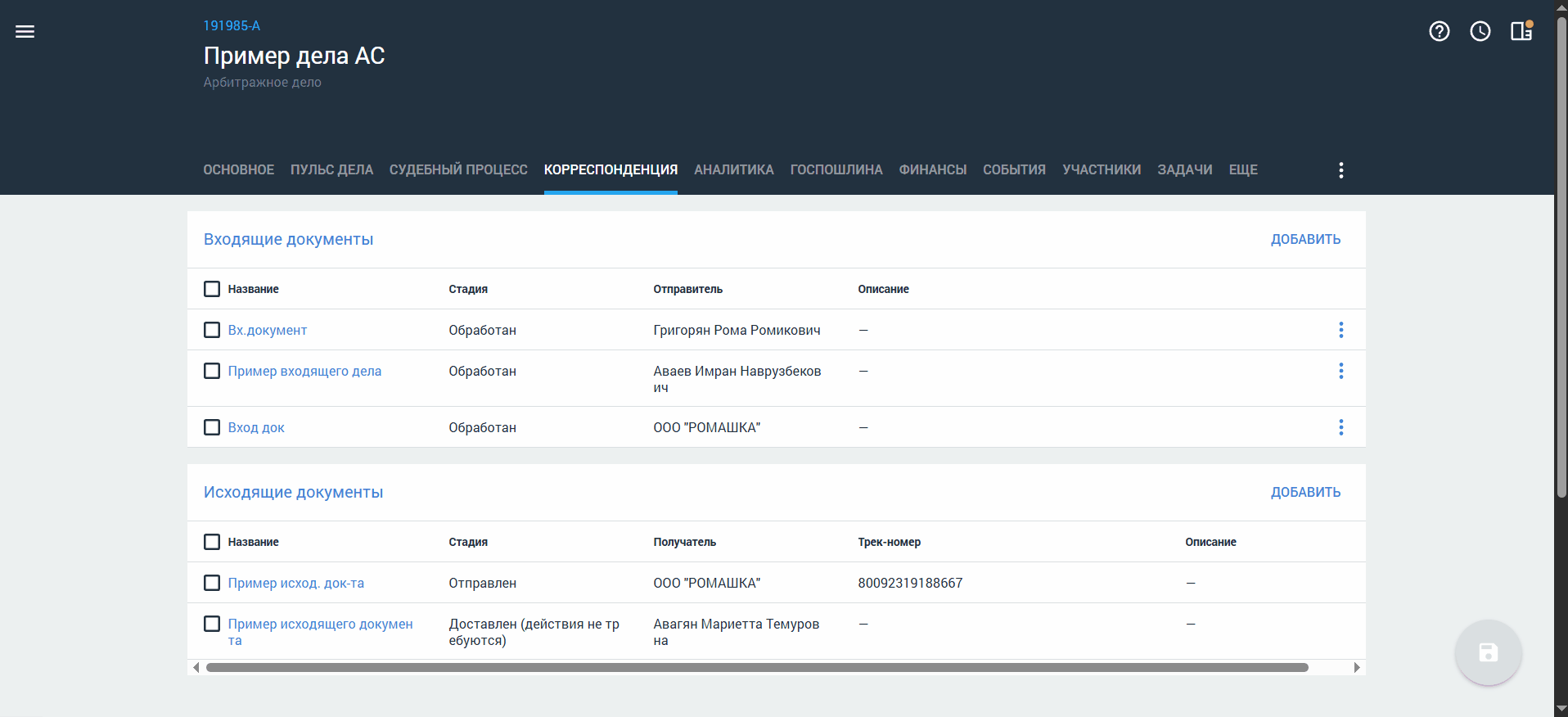The image size is (1568, 717).
Task: Click the floating save button
Action: point(1488,652)
